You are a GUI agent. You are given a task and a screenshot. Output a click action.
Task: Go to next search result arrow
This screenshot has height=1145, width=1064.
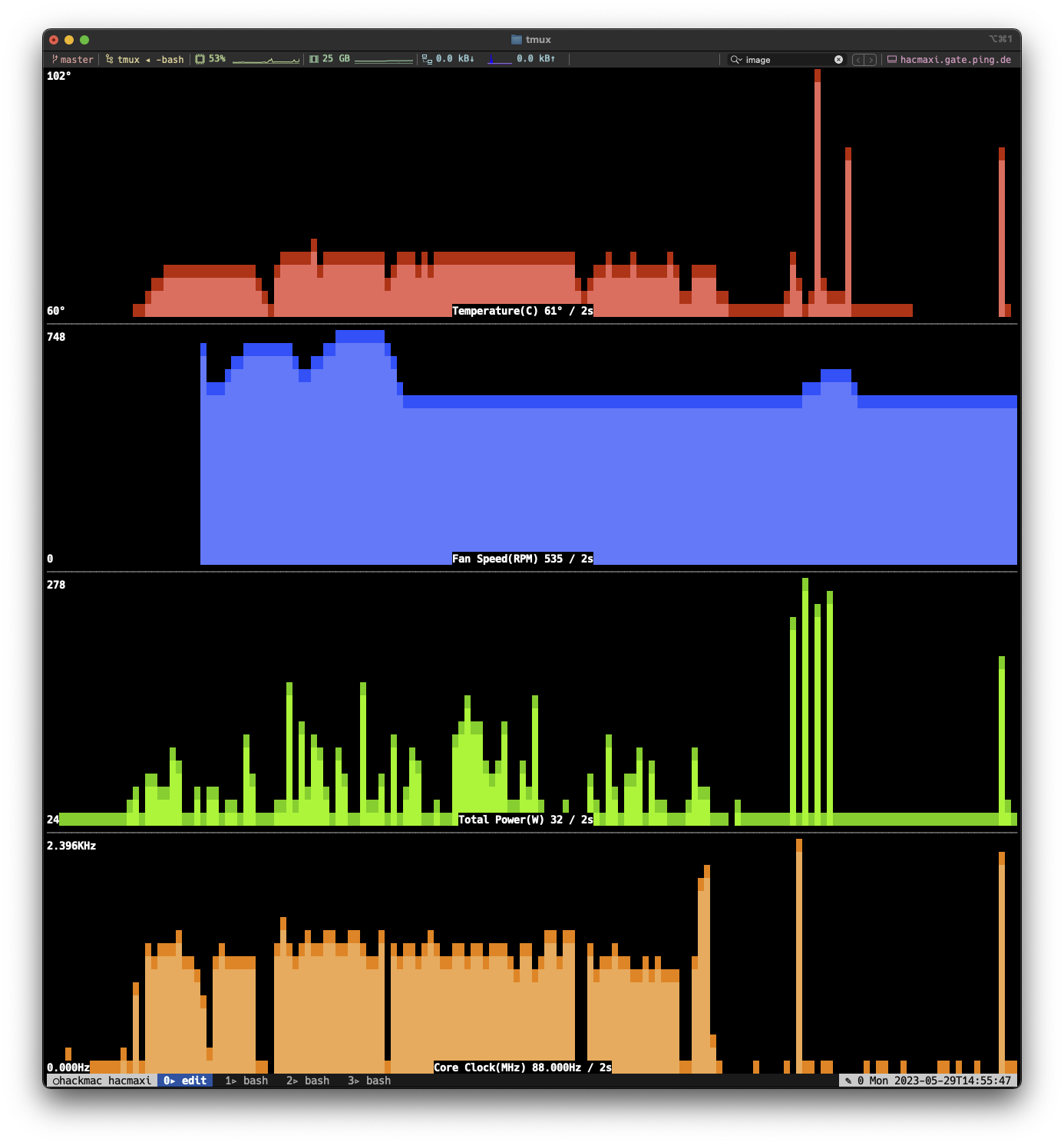871,60
